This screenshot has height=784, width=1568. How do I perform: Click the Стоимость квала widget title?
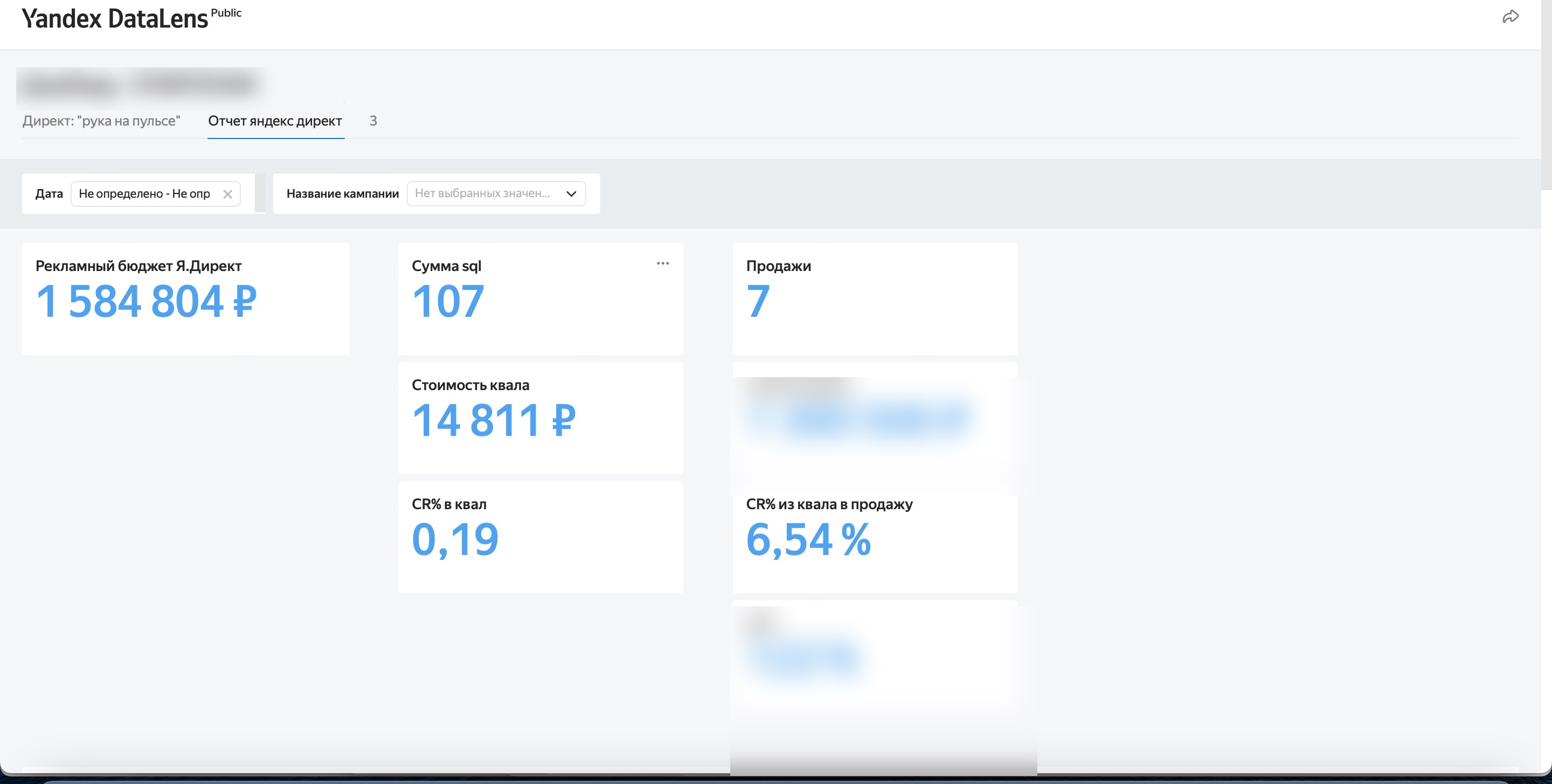[x=471, y=385]
